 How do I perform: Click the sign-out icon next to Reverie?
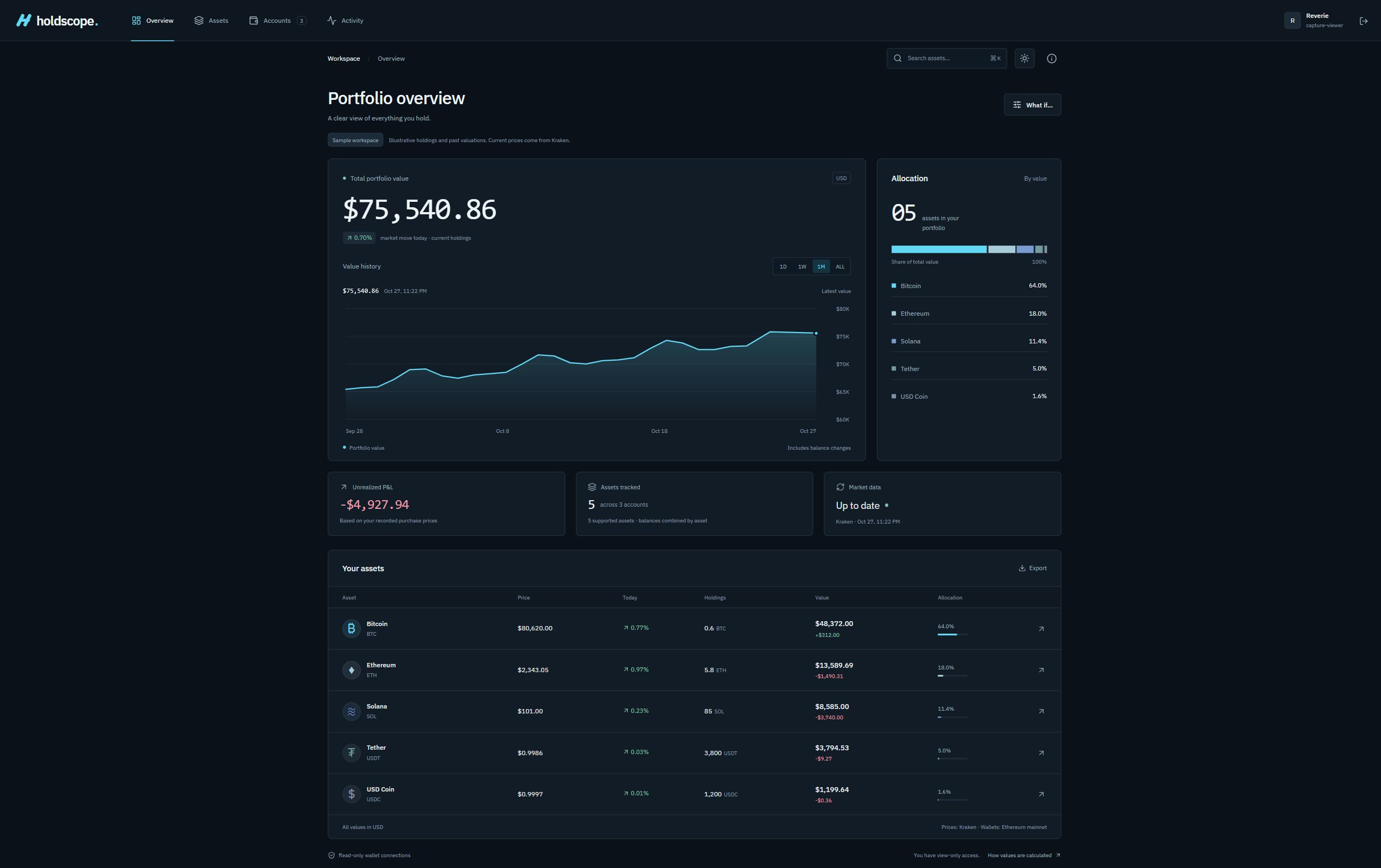pyautogui.click(x=1364, y=21)
